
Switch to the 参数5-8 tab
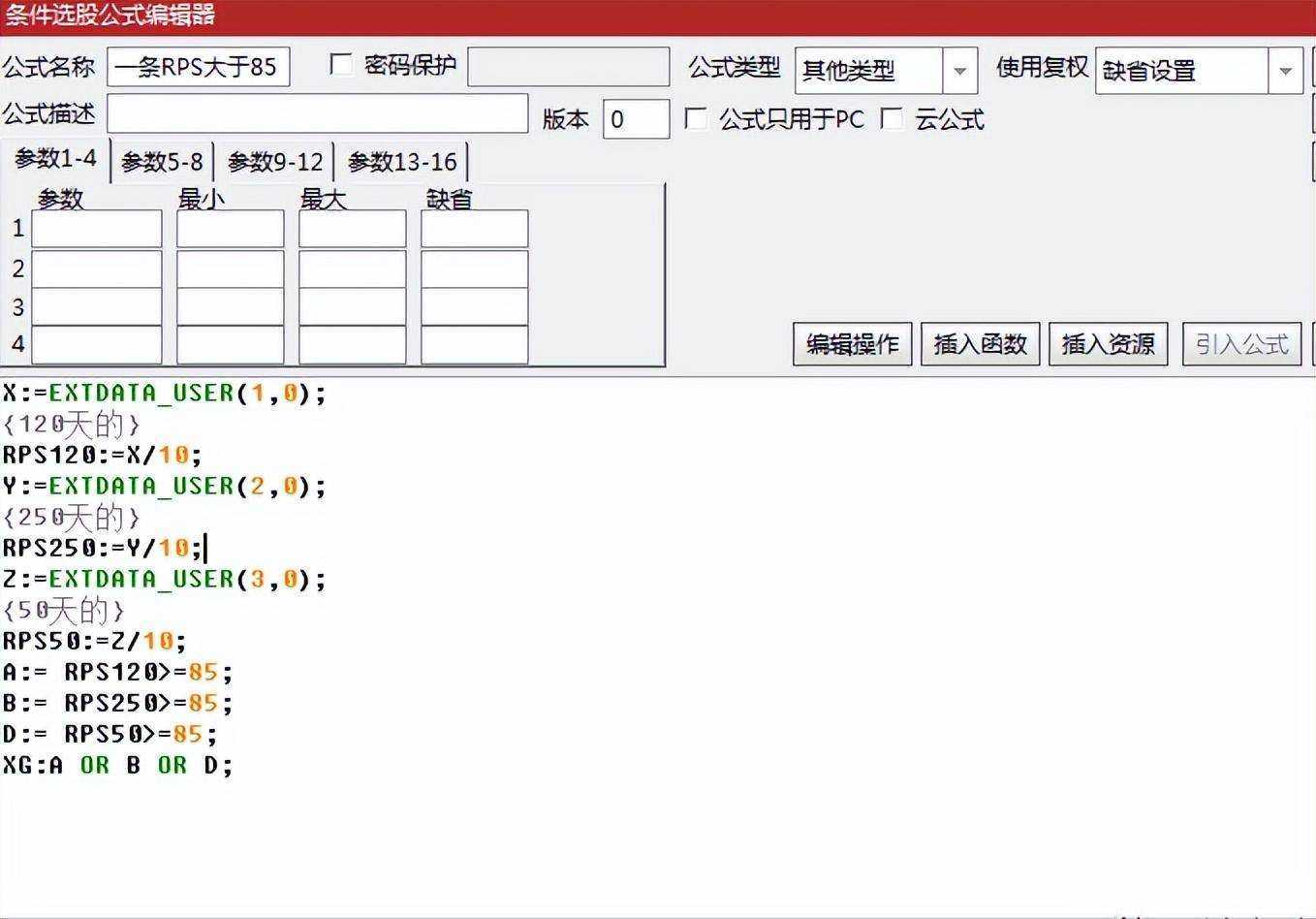click(x=162, y=161)
